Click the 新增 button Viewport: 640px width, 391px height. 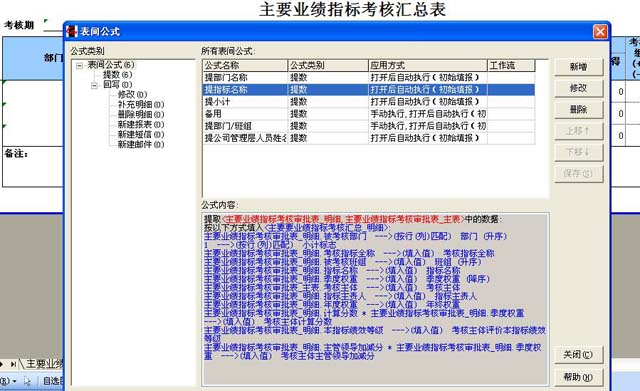pos(578,67)
